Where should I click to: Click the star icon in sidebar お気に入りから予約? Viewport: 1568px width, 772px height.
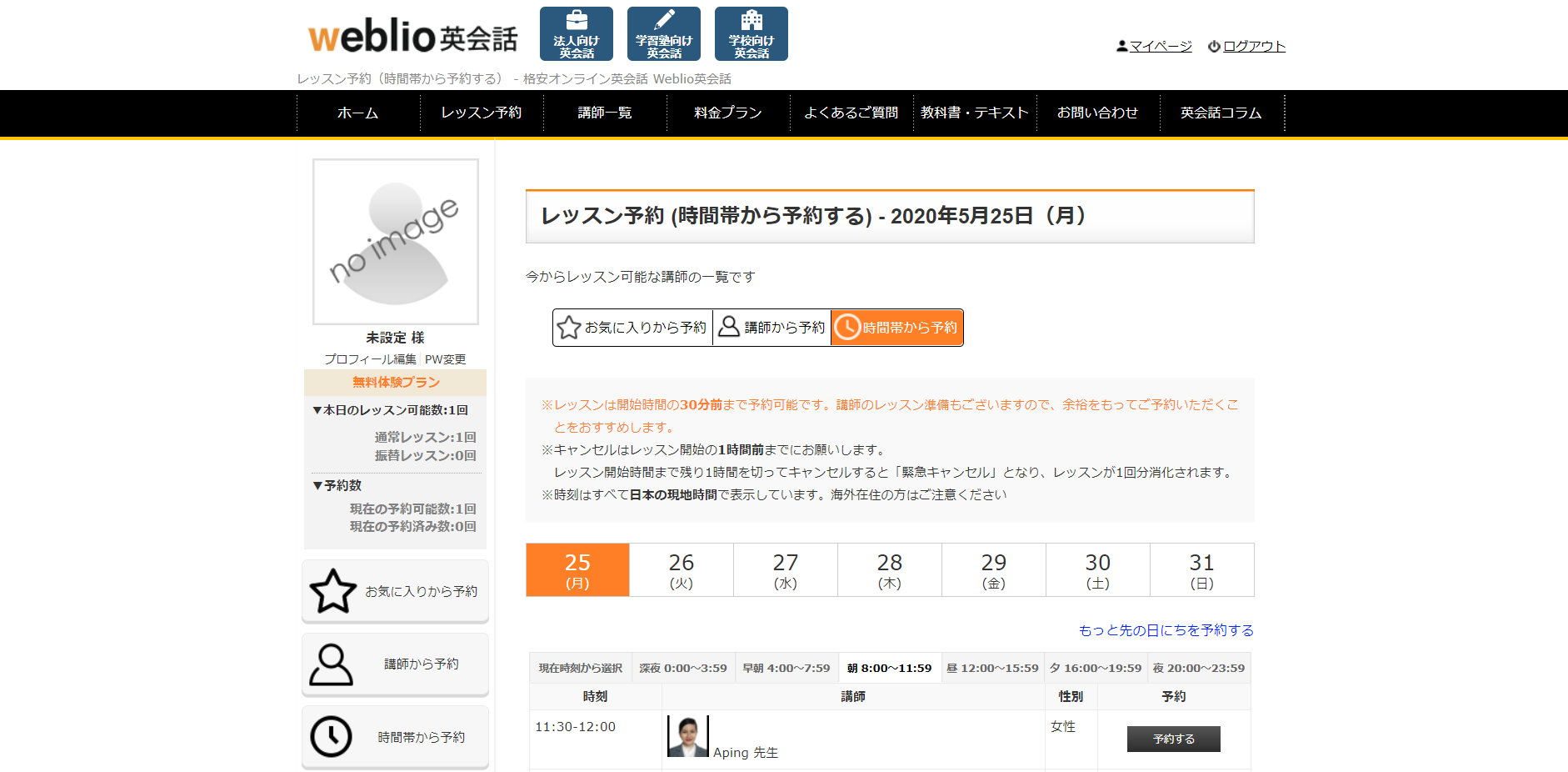point(332,591)
